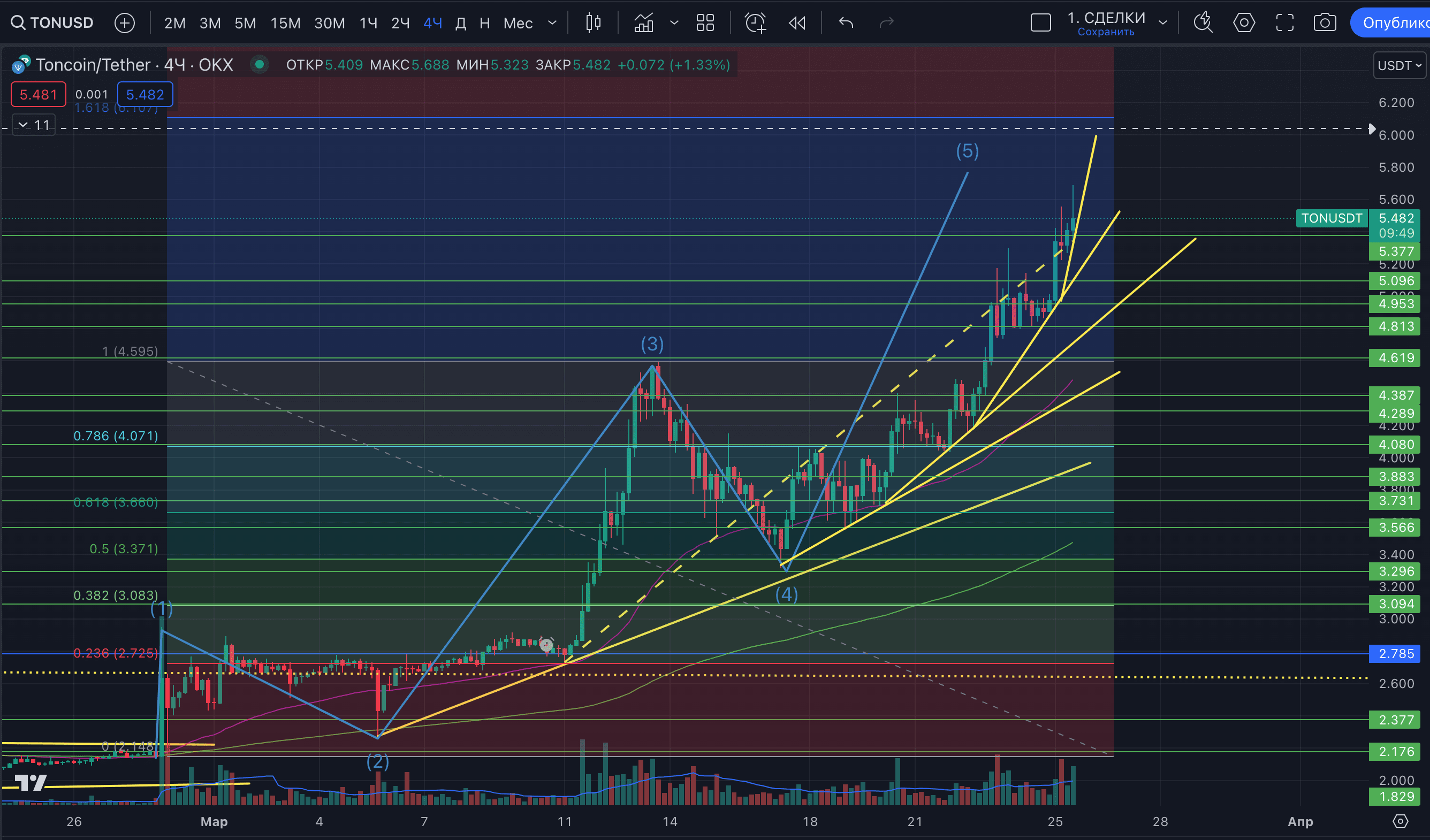The width and height of the screenshot is (1430, 840).
Task: Check the checkbox next to 1. СДЕЛКИ
Action: point(1040,21)
